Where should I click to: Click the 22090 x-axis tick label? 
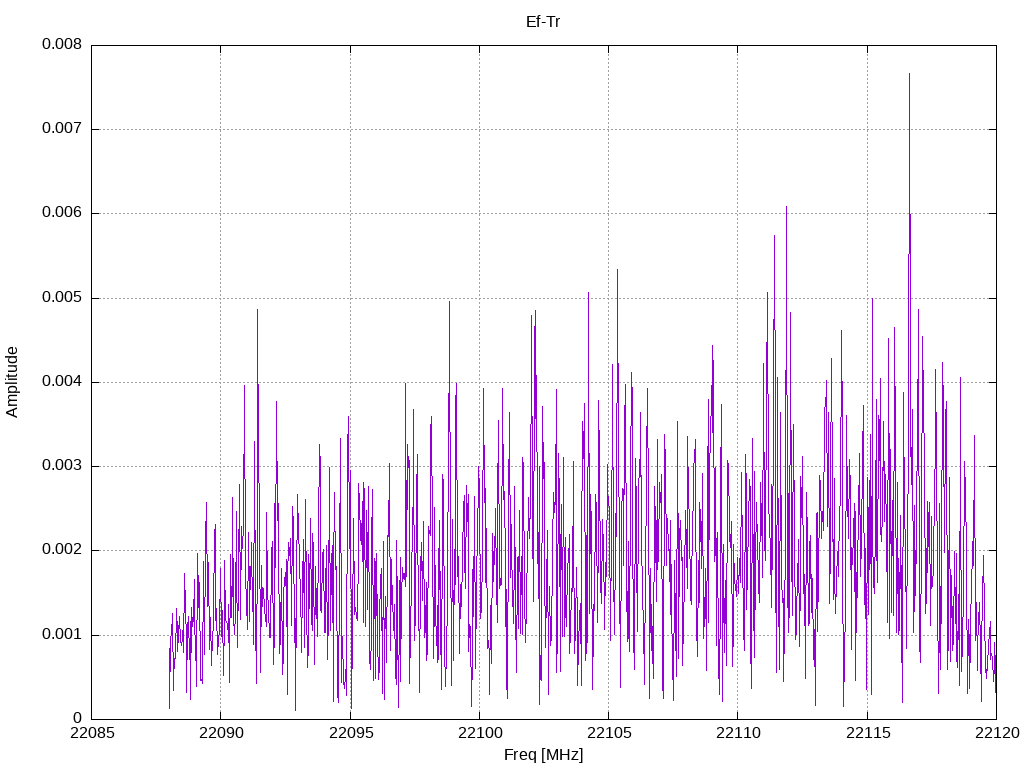221,733
